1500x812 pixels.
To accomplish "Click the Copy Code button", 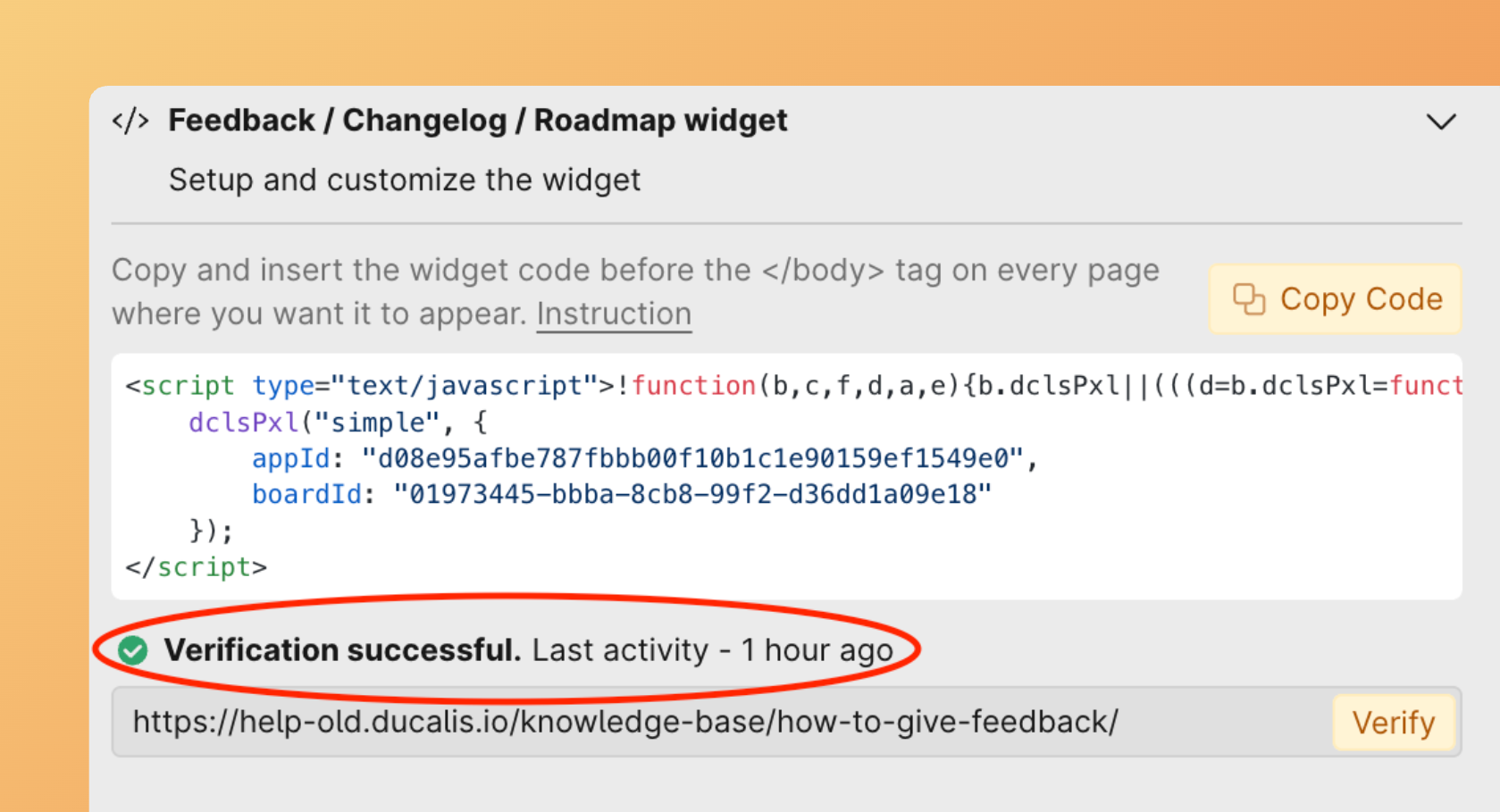I will tap(1334, 298).
